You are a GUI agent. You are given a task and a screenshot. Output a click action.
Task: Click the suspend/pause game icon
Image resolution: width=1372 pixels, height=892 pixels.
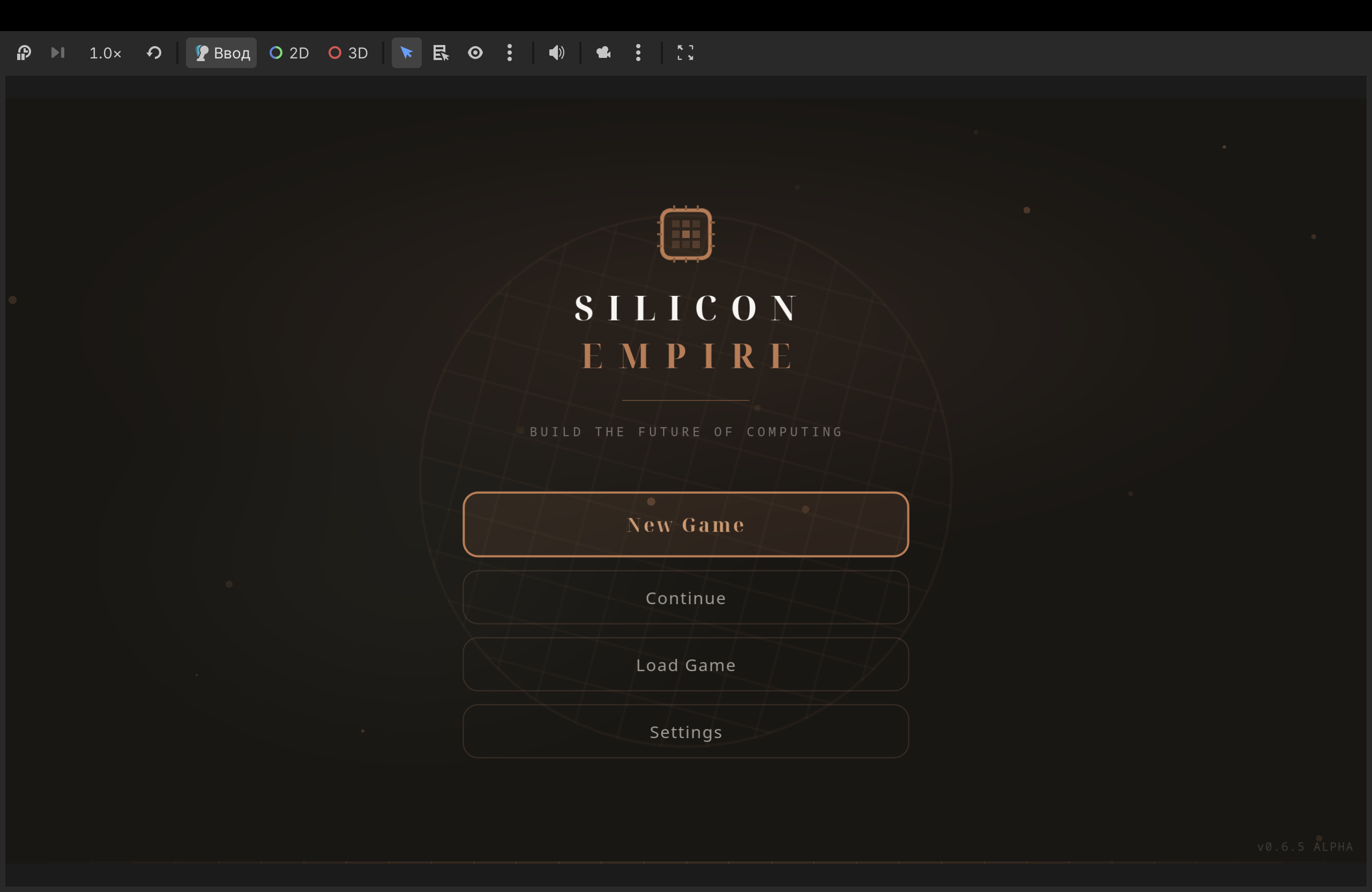tap(24, 53)
